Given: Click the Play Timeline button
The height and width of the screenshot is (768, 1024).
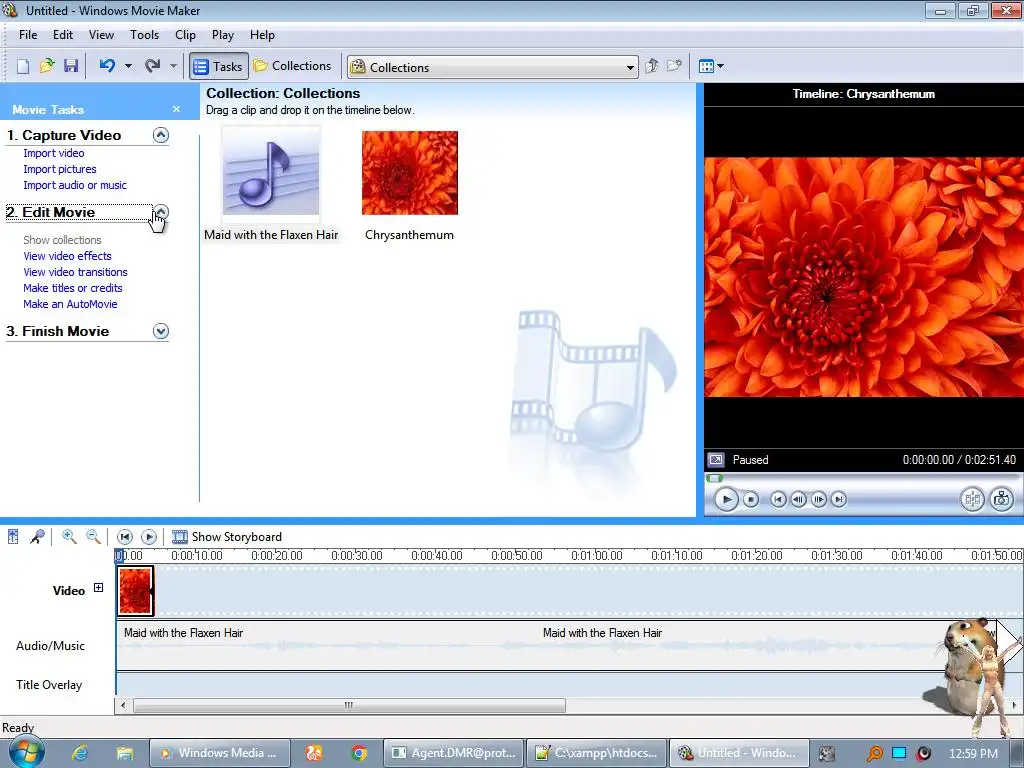Looking at the screenshot, I should 149,537.
